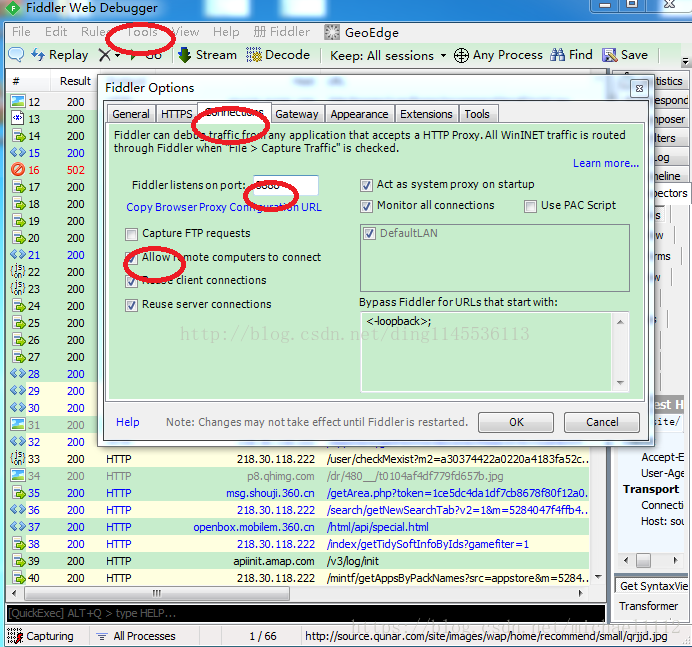Sort sessions by the Result column header
Screen dimensions: 692x647
pyautogui.click(x=75, y=81)
